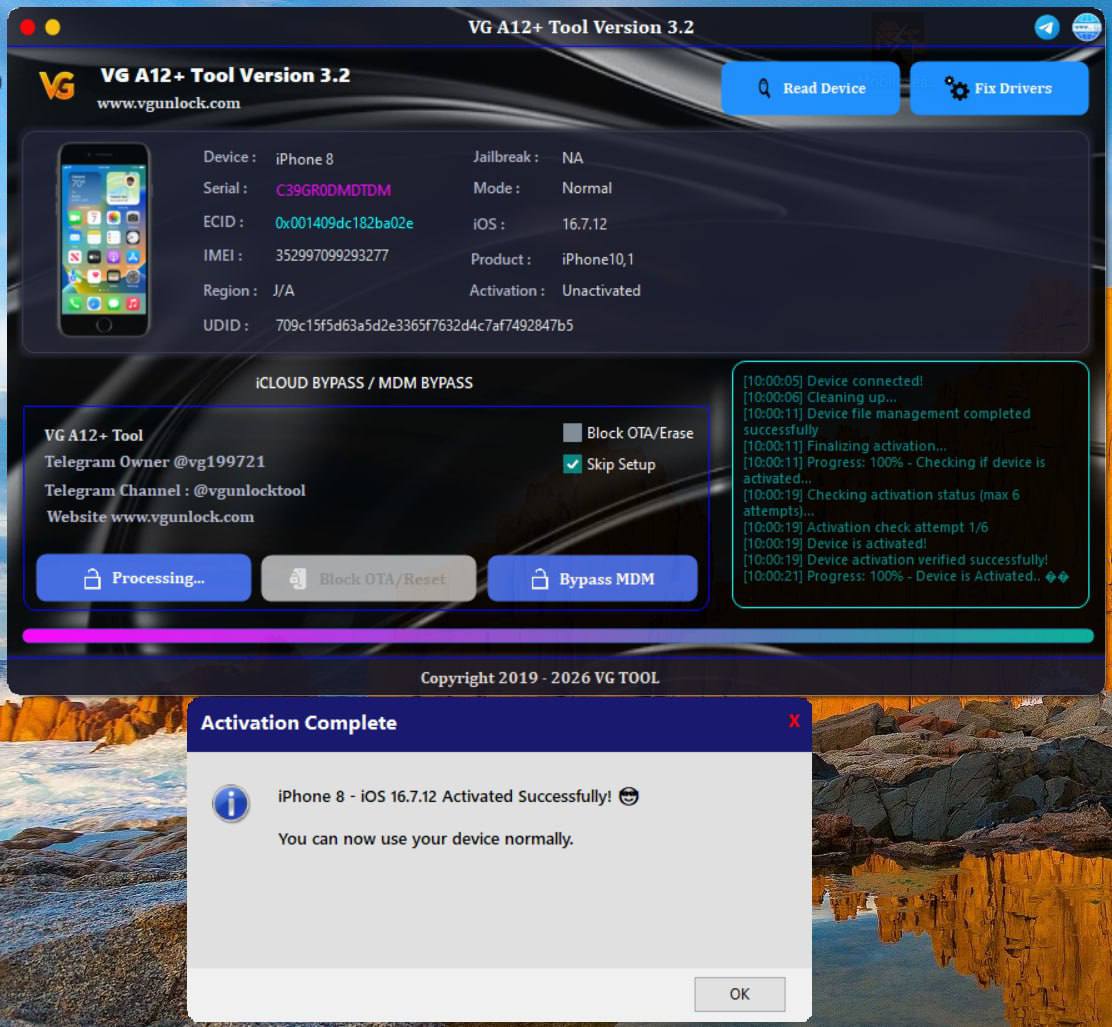Uncheck the Skip Setup checkbox
This screenshot has width=1112, height=1027.
572,464
